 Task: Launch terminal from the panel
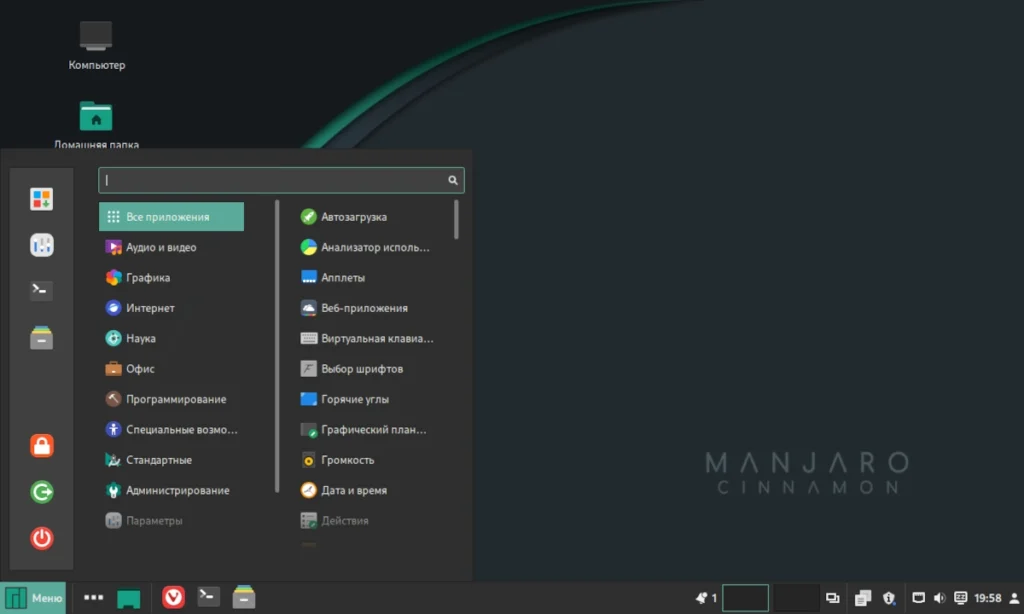(x=208, y=596)
